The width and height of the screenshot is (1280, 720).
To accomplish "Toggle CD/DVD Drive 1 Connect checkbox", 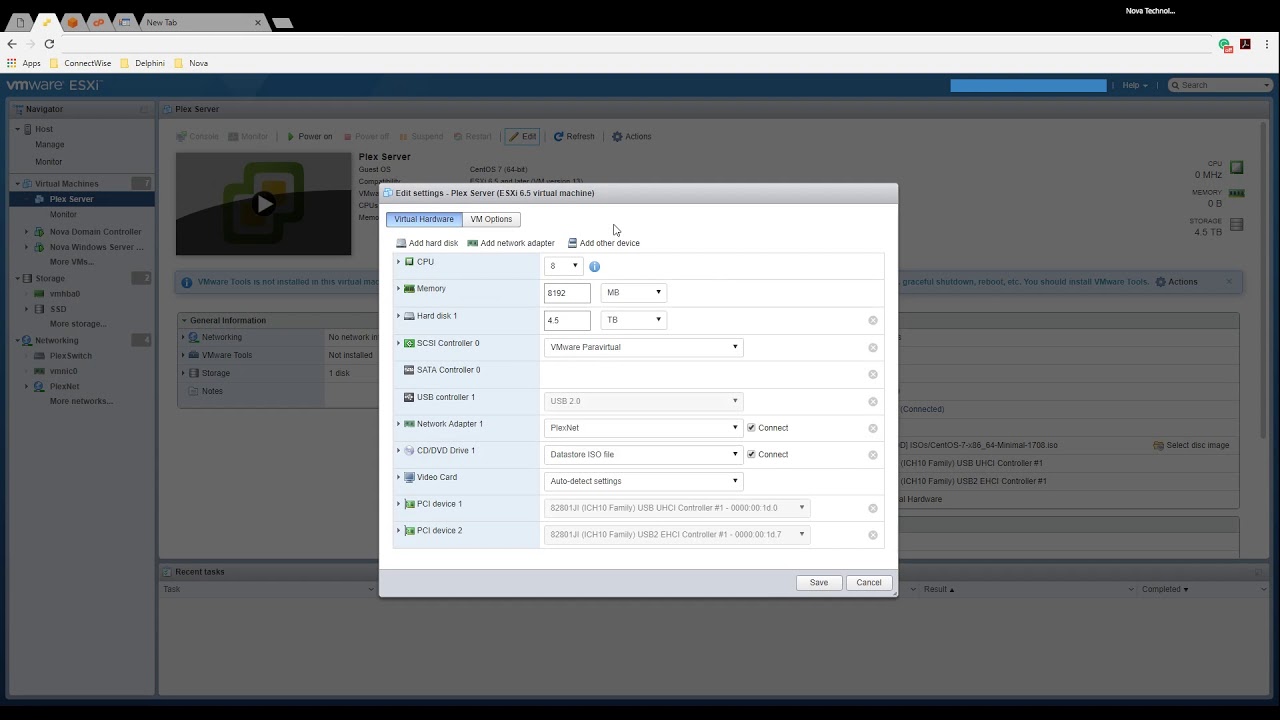I will tap(752, 454).
